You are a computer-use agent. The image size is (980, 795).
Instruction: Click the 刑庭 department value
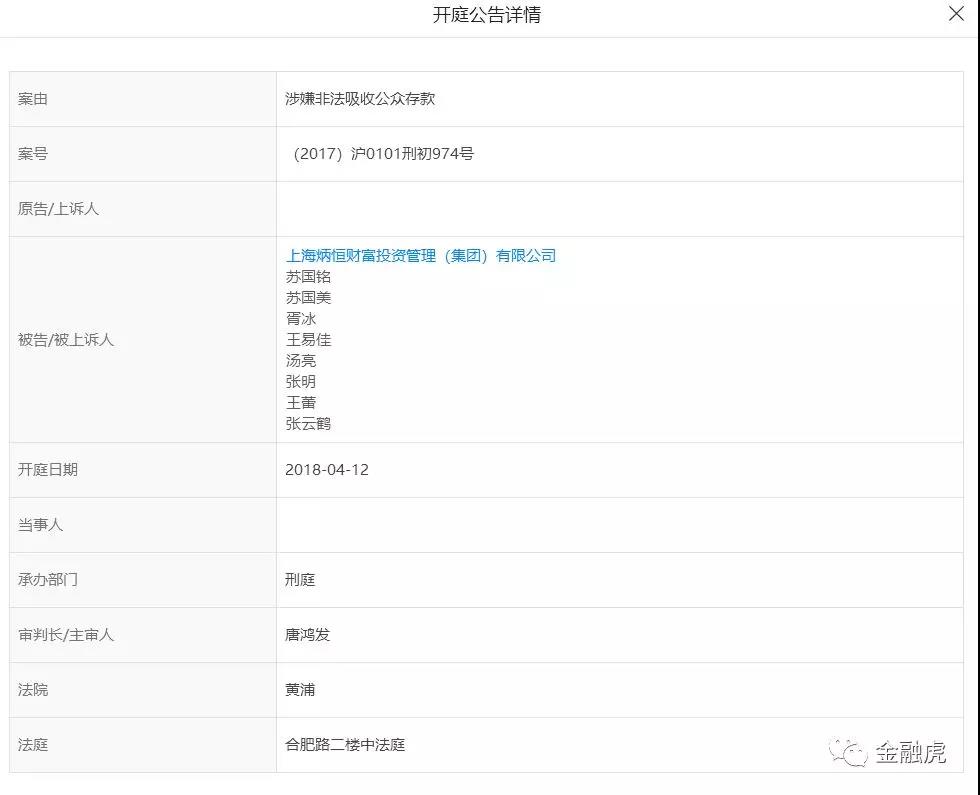300,580
